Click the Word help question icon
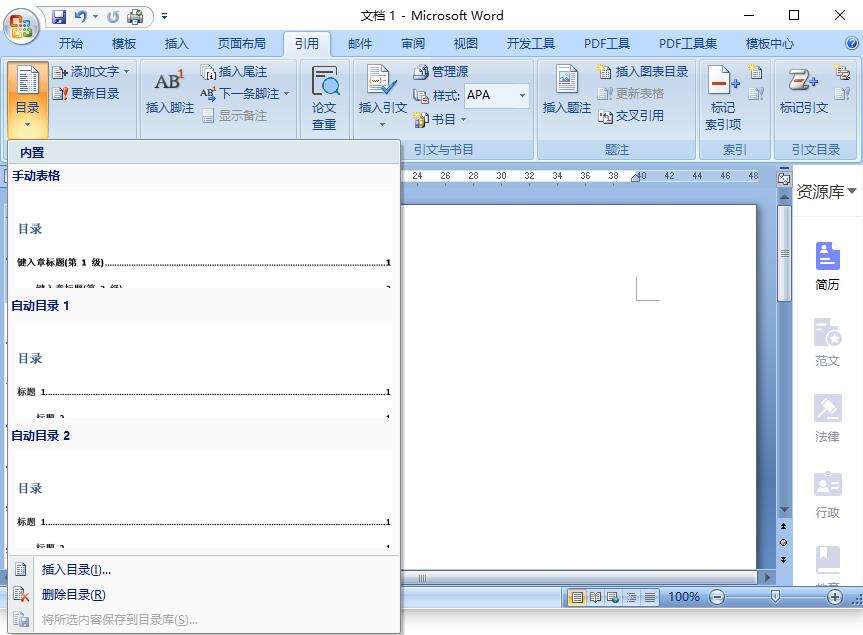The image size is (863, 635). pos(851,43)
